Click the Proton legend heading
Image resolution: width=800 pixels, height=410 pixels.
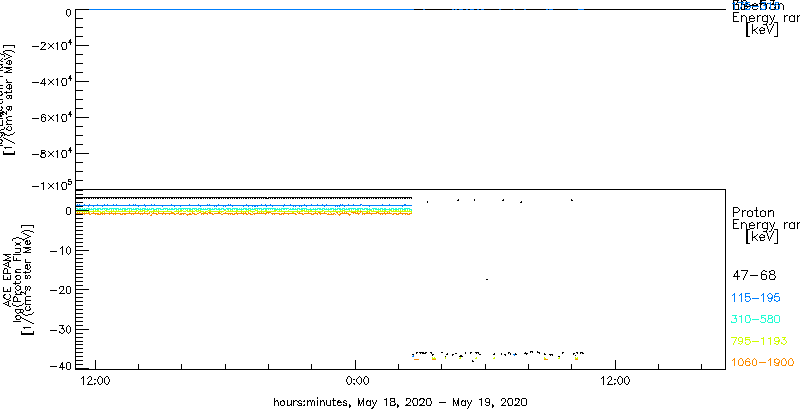pos(753,212)
